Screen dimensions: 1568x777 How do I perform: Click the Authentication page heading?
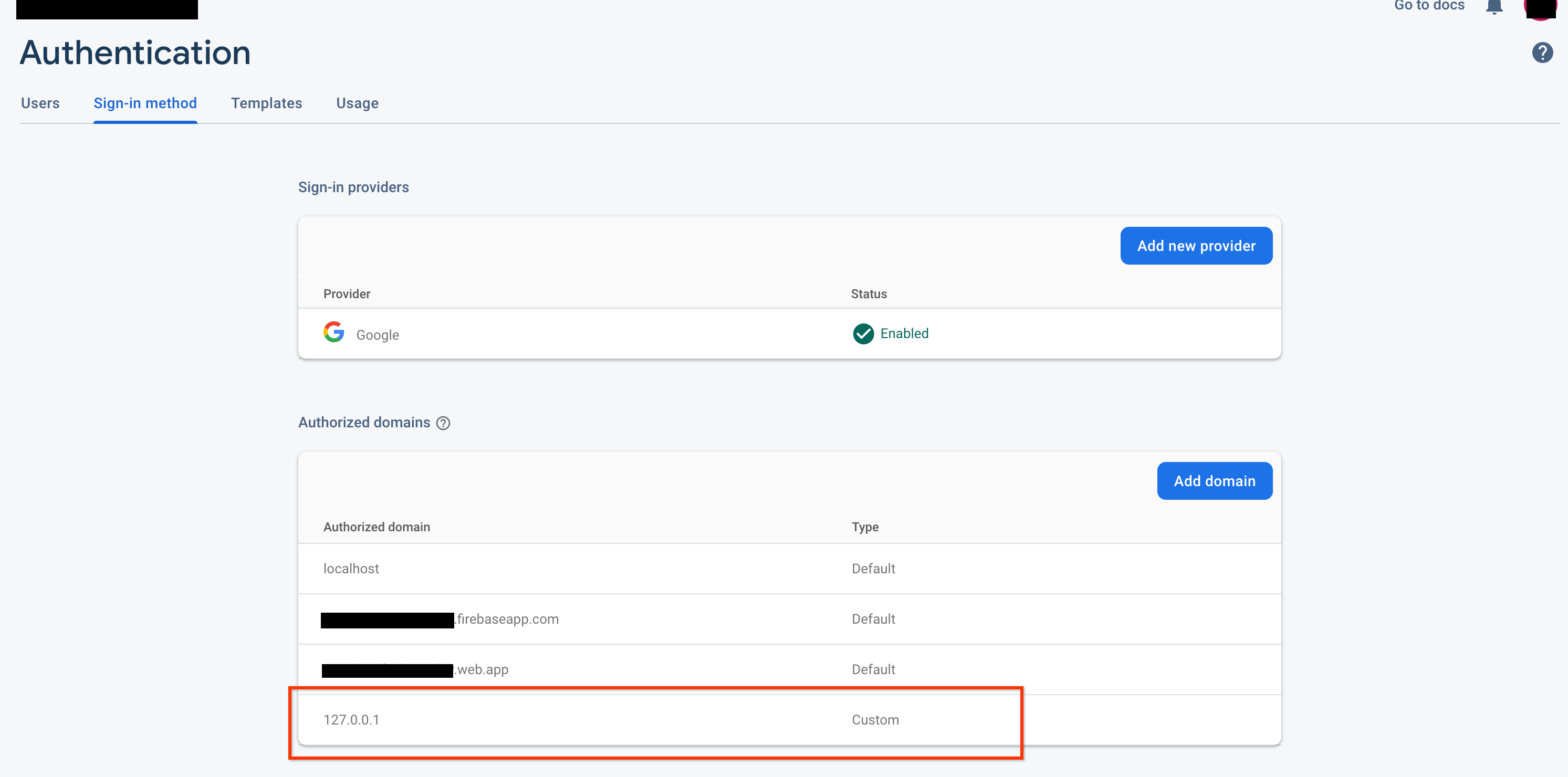(135, 52)
